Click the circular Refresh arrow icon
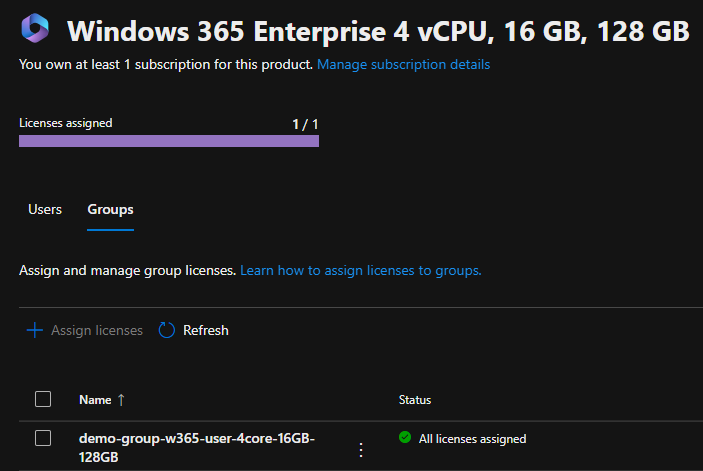 [167, 330]
